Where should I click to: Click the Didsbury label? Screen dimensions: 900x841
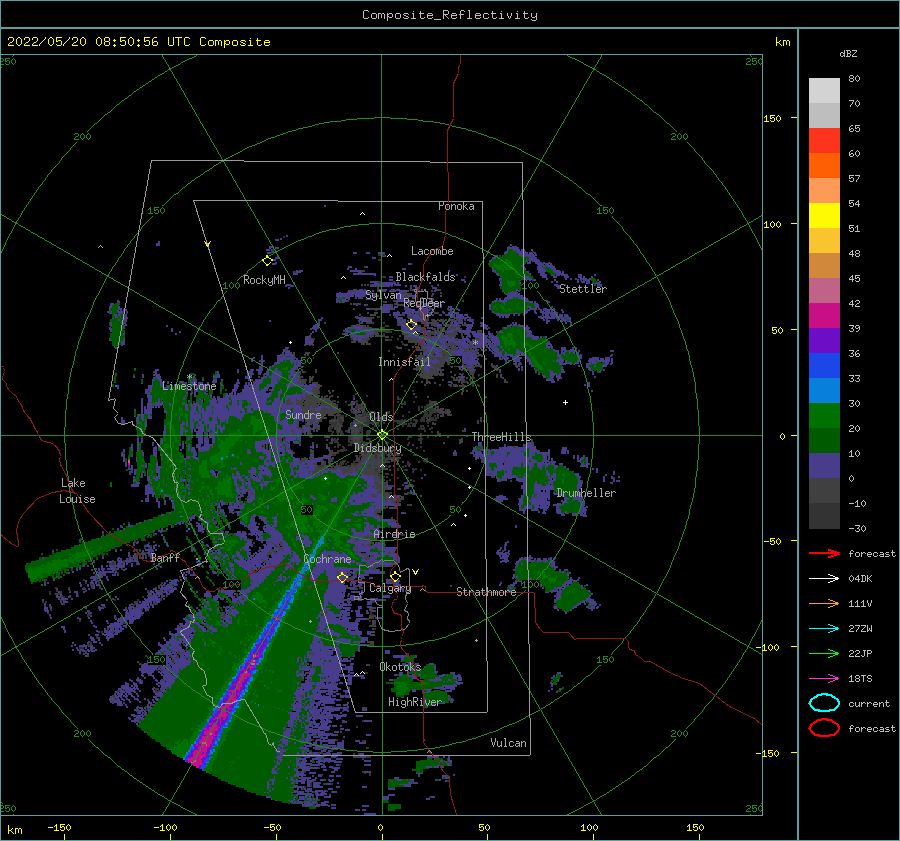click(x=378, y=448)
